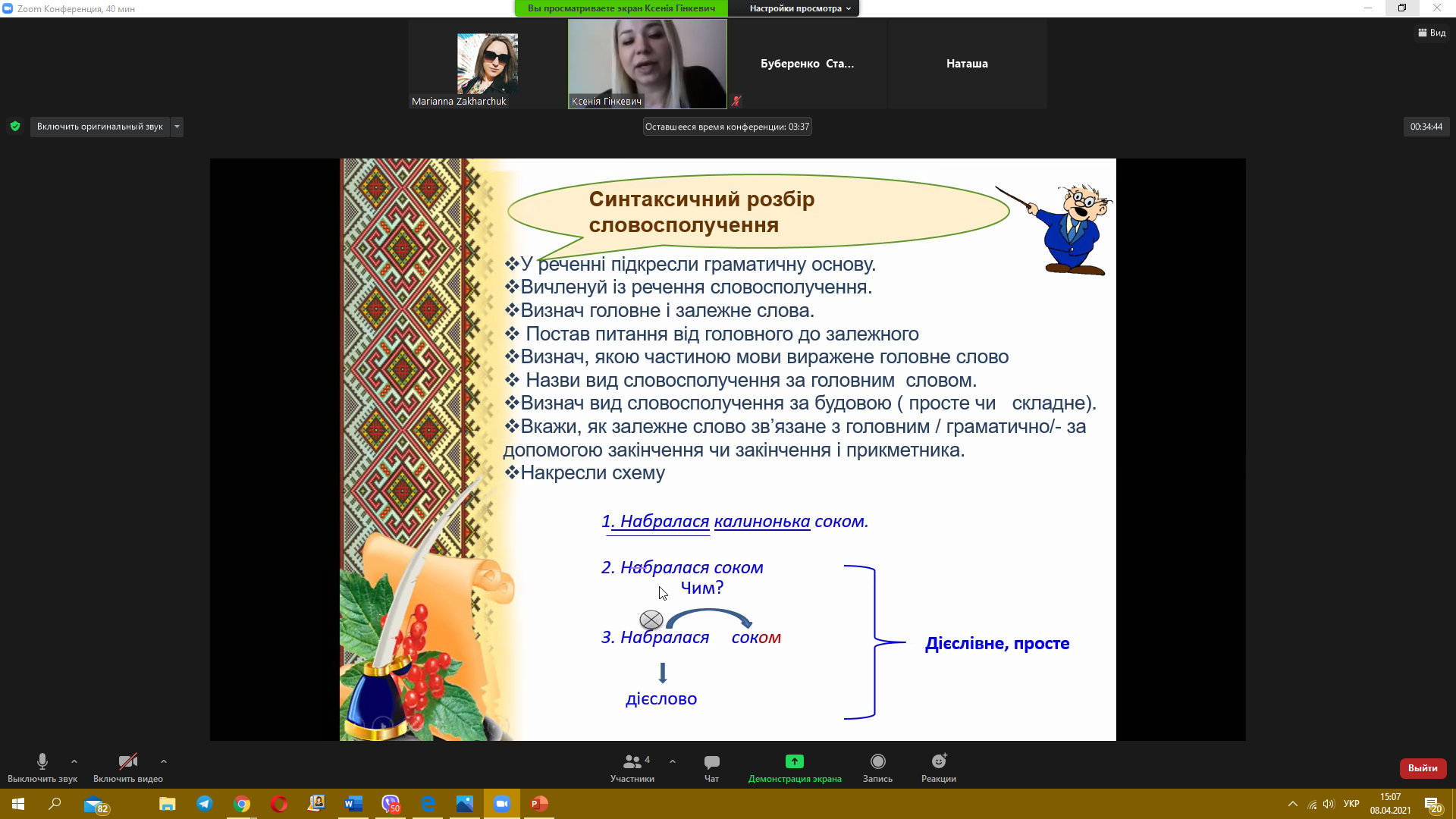Mute the microphone
Viewport: 1456px width, 819px height.
(x=42, y=767)
